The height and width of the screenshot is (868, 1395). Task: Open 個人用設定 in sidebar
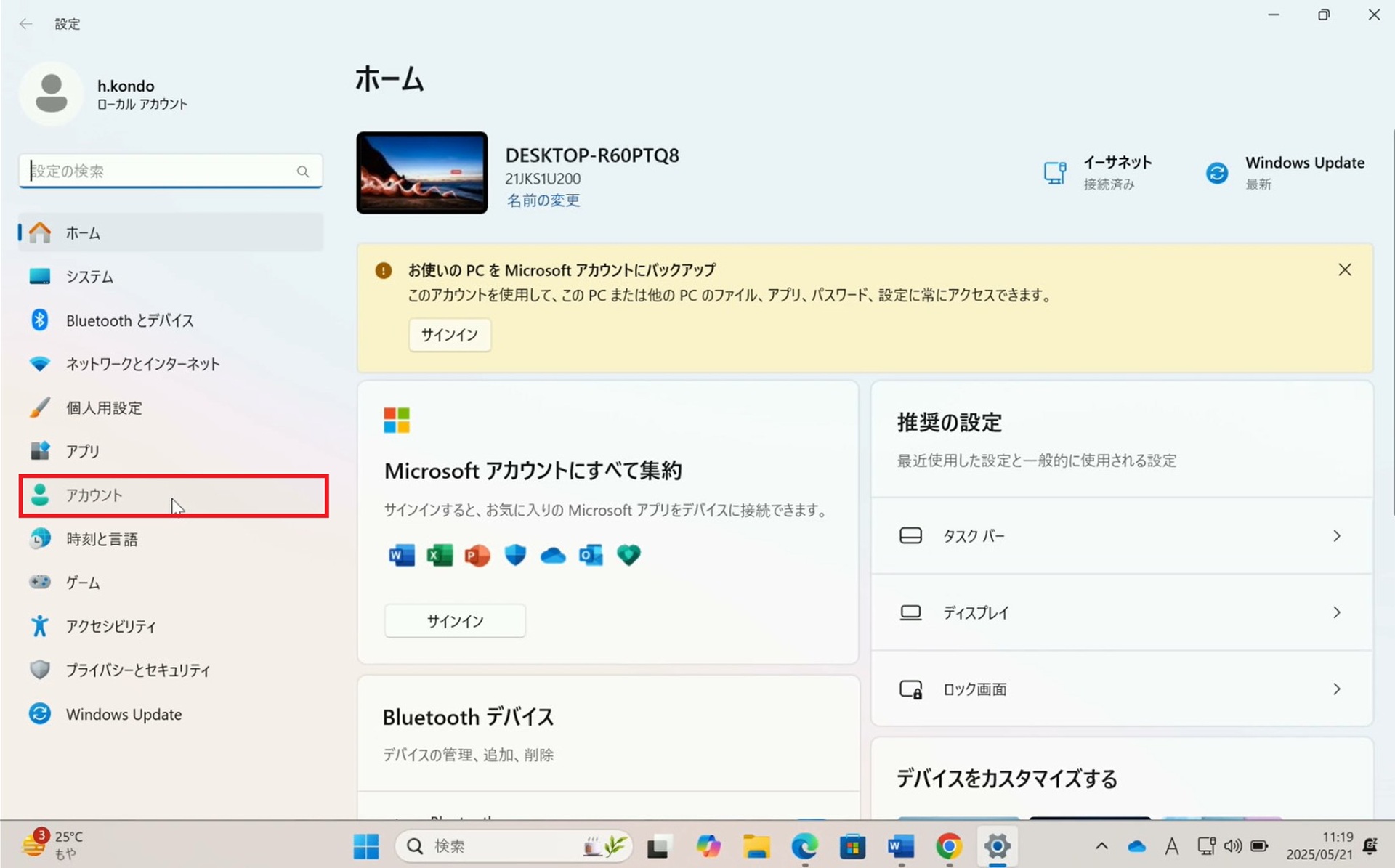click(x=171, y=407)
